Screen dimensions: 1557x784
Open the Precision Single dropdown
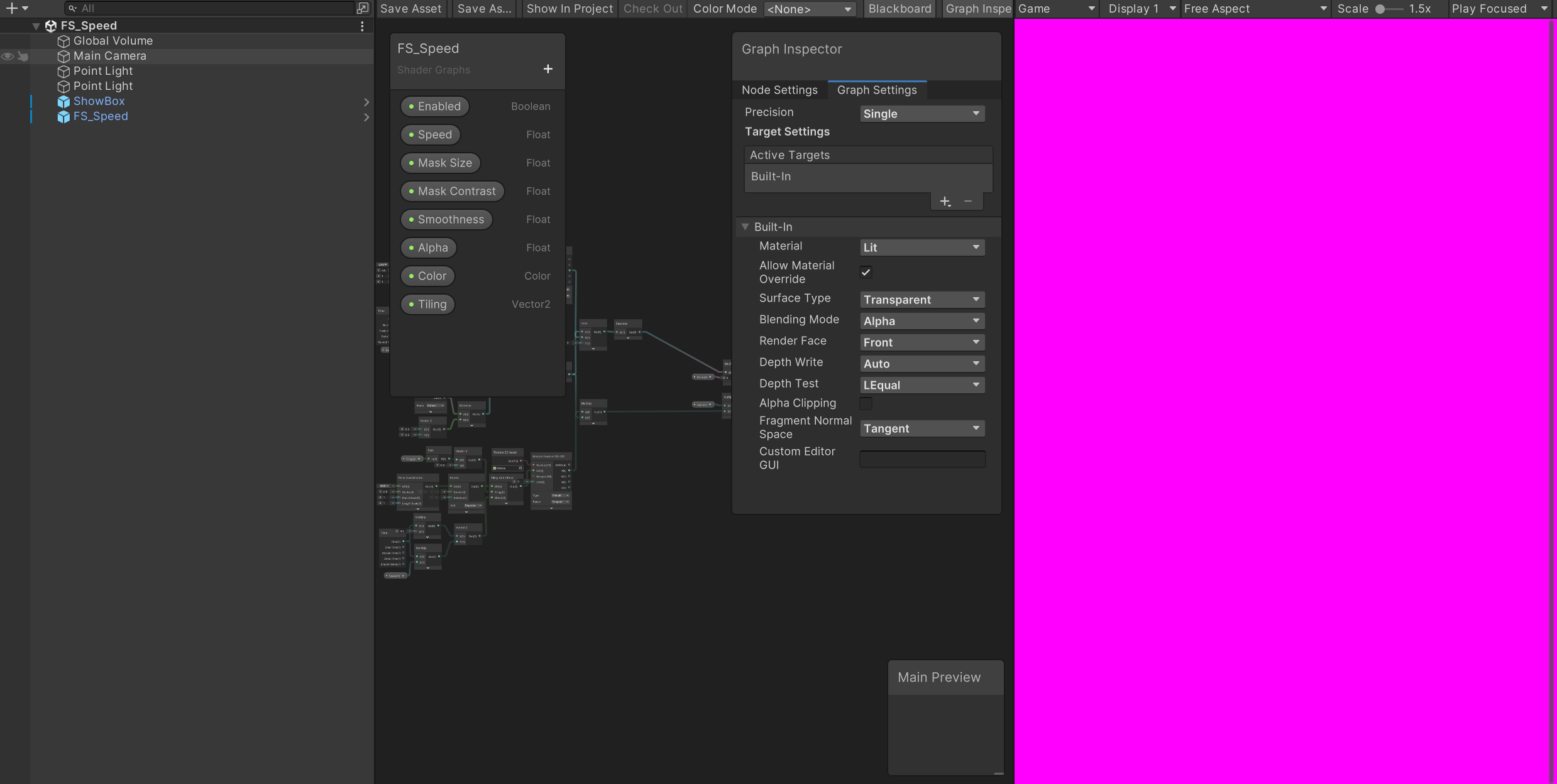tap(922, 114)
